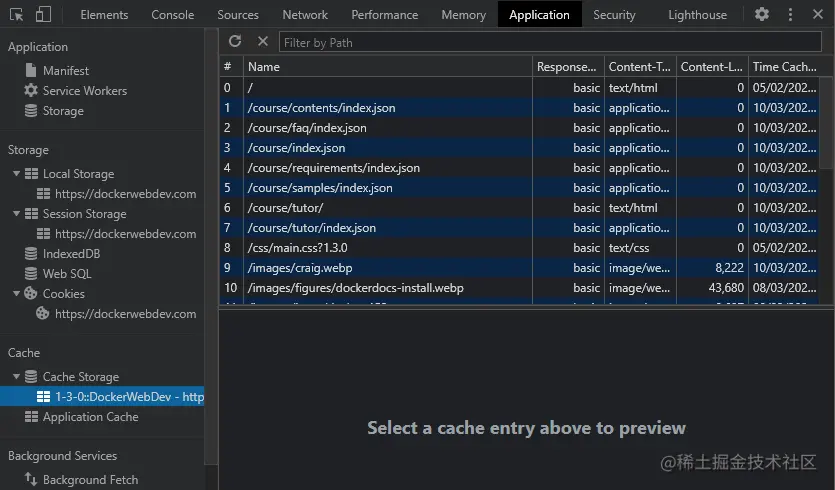Select the 1-3-0::DockerWebDev cache entry
This screenshot has width=835, height=490.
pos(128,397)
